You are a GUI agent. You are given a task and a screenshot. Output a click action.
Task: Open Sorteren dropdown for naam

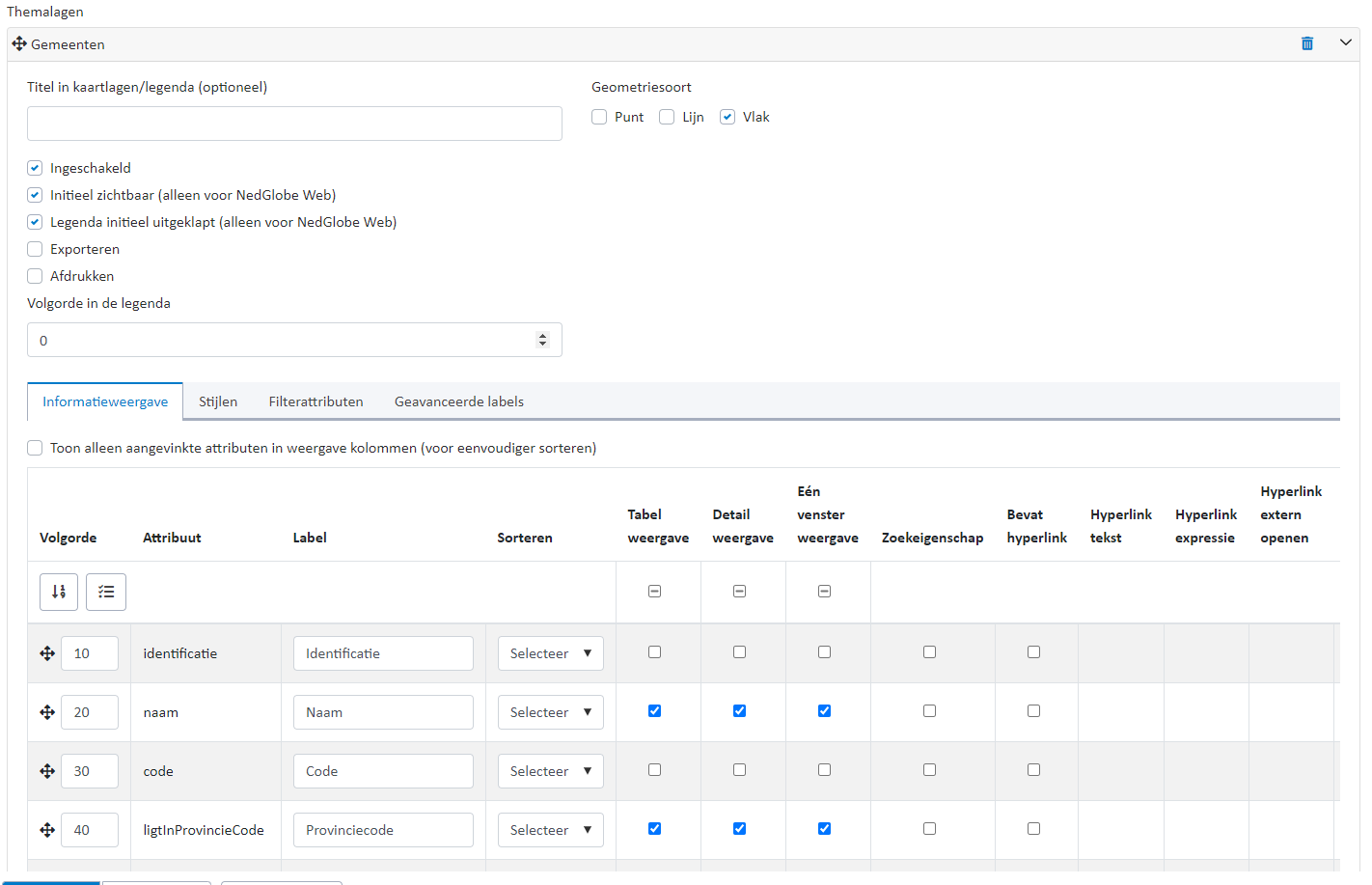point(551,712)
